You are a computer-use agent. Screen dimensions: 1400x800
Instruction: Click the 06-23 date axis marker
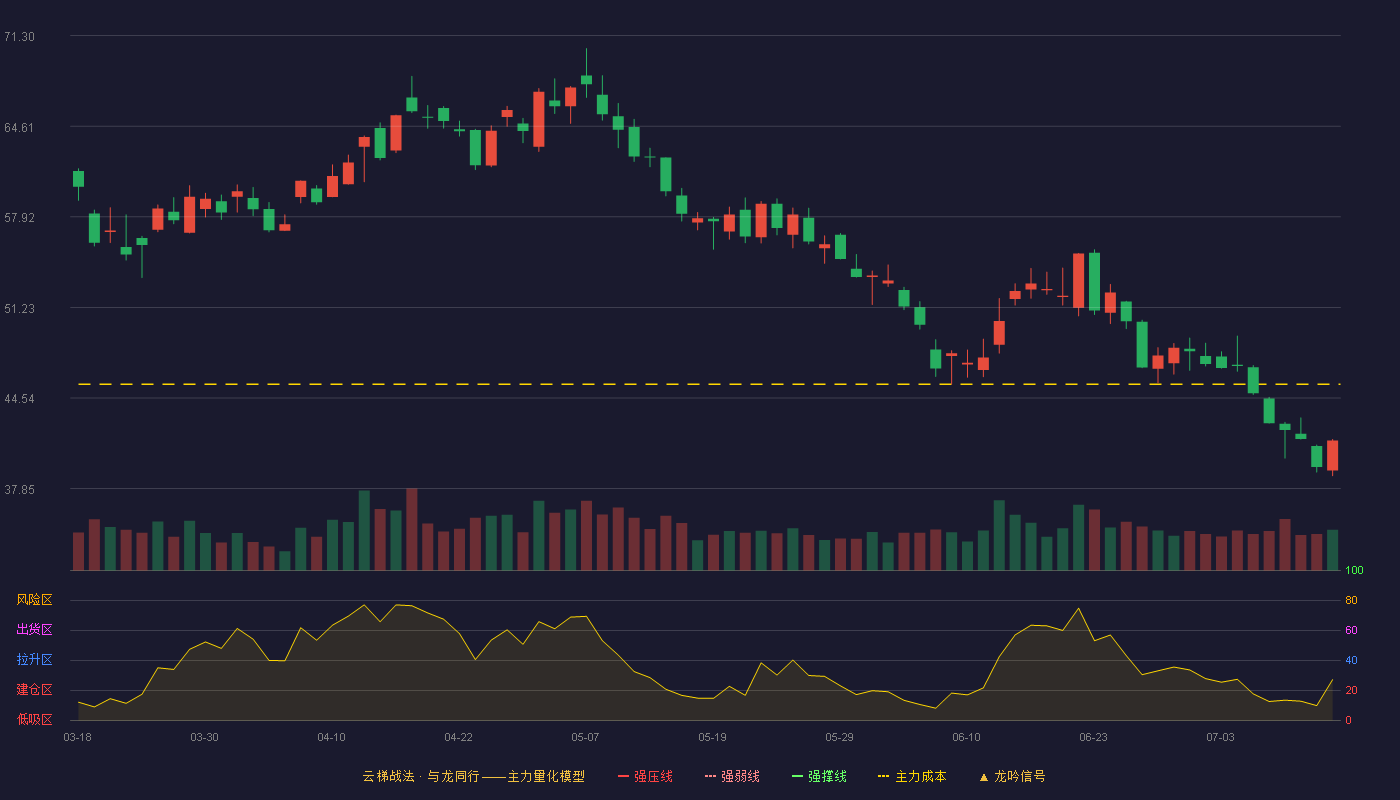(1093, 737)
